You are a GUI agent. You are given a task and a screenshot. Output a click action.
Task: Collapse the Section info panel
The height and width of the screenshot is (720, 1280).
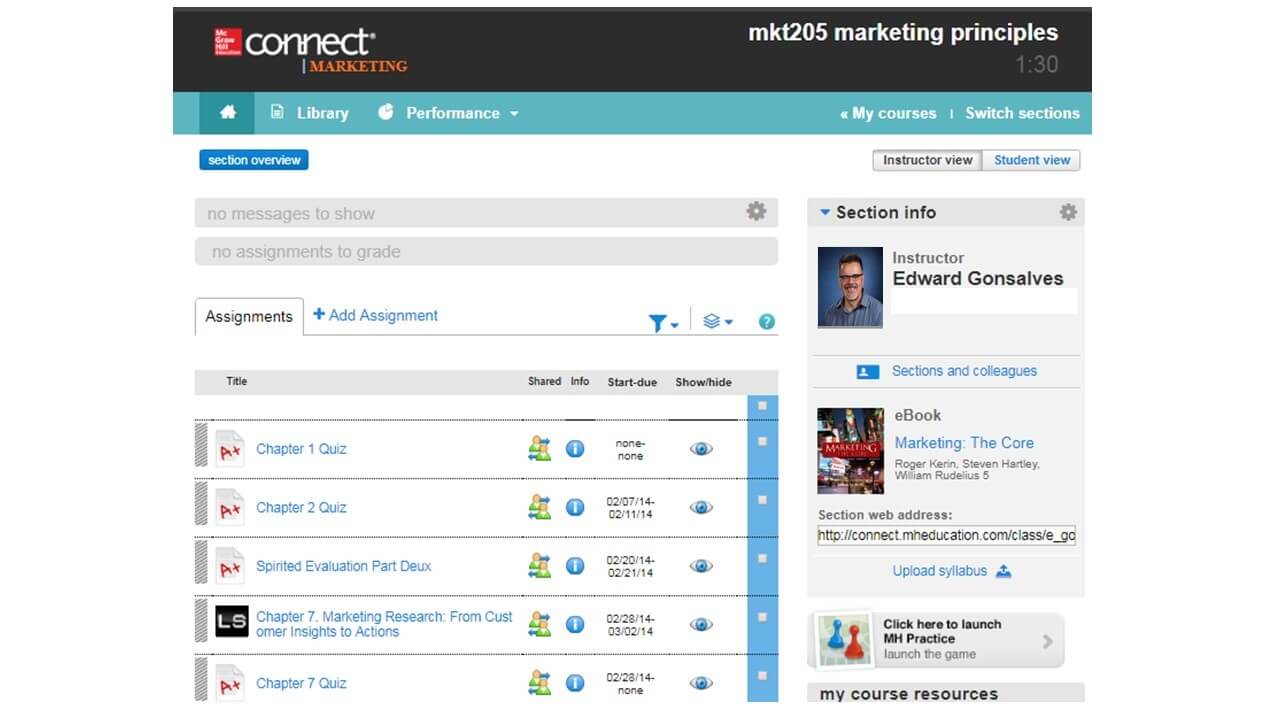(825, 212)
